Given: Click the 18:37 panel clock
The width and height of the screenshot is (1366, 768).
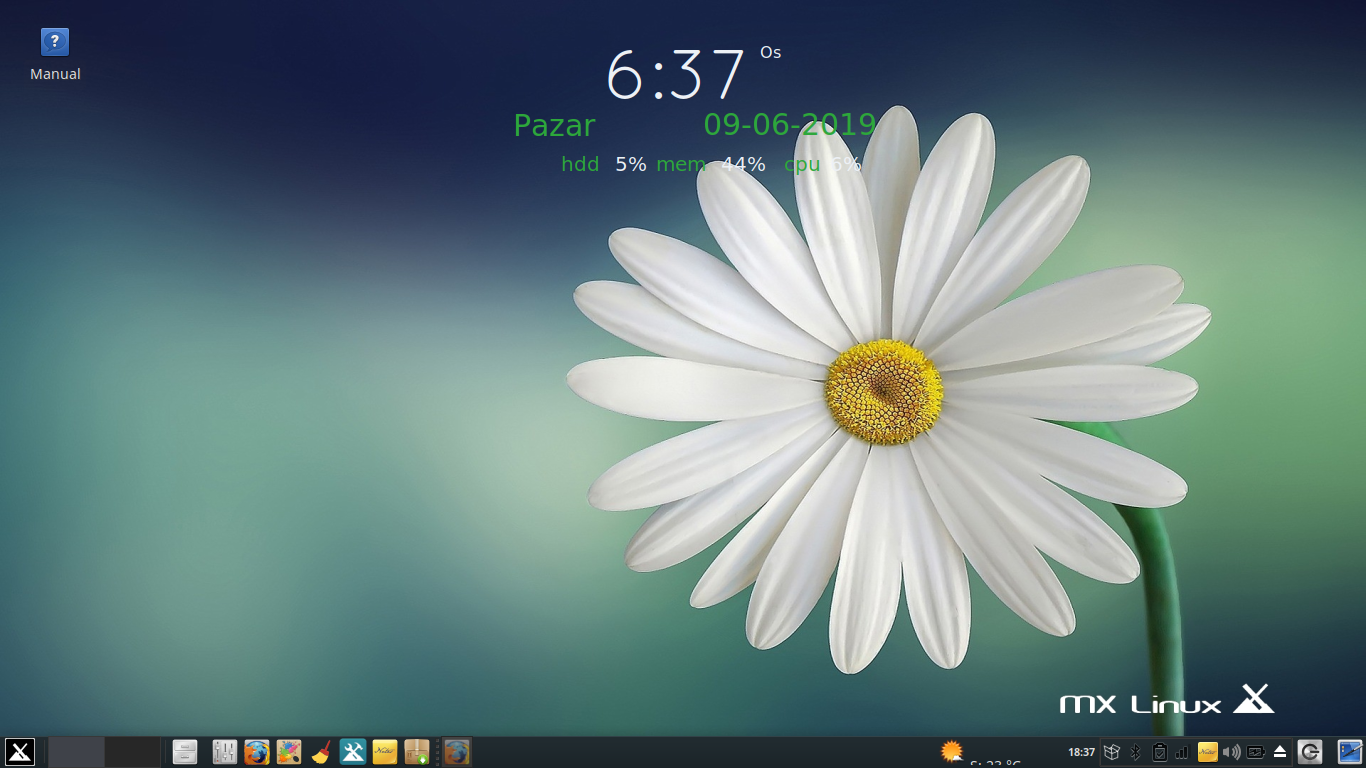Looking at the screenshot, I should pyautogui.click(x=1081, y=752).
